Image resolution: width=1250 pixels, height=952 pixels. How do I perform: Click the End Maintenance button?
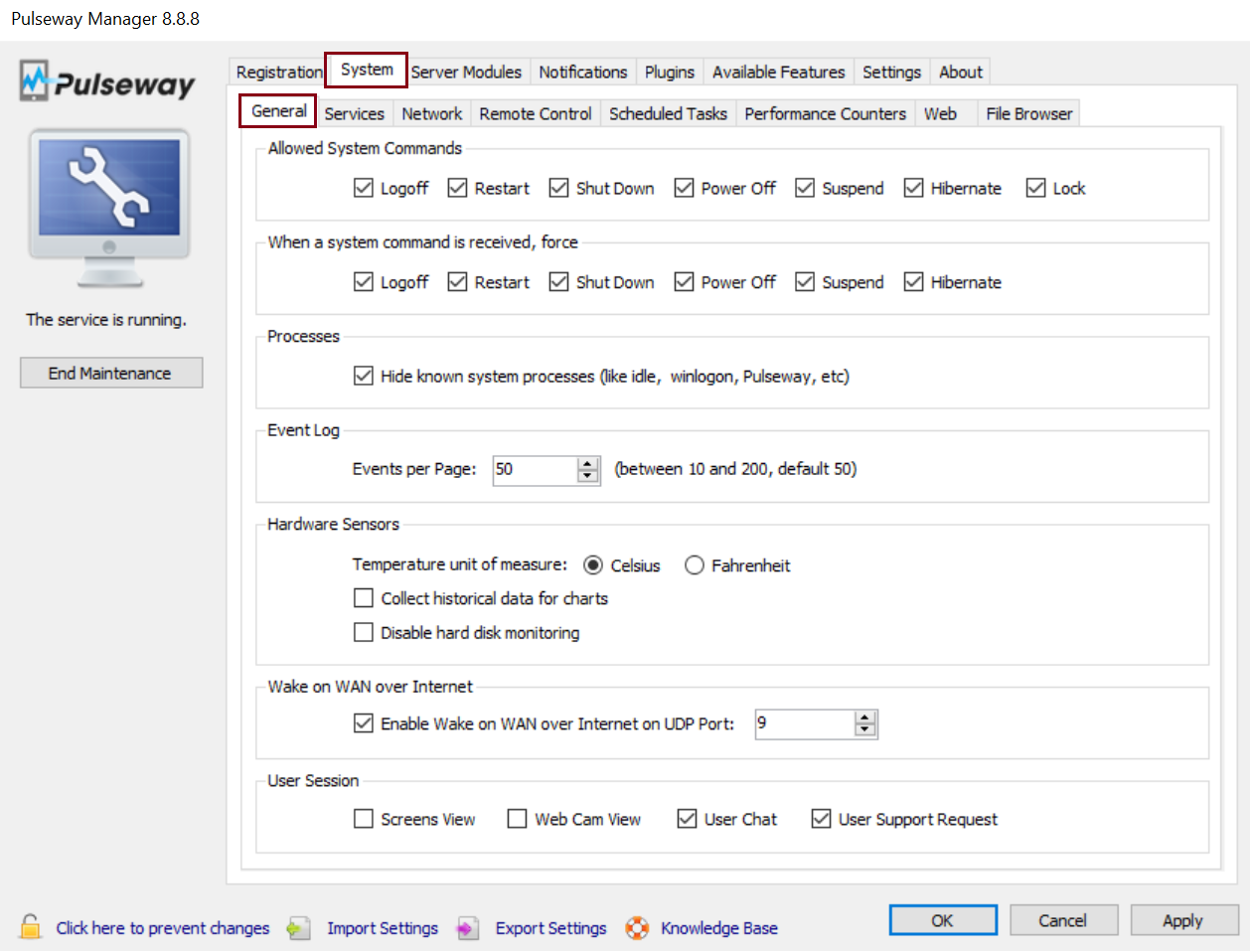111,373
